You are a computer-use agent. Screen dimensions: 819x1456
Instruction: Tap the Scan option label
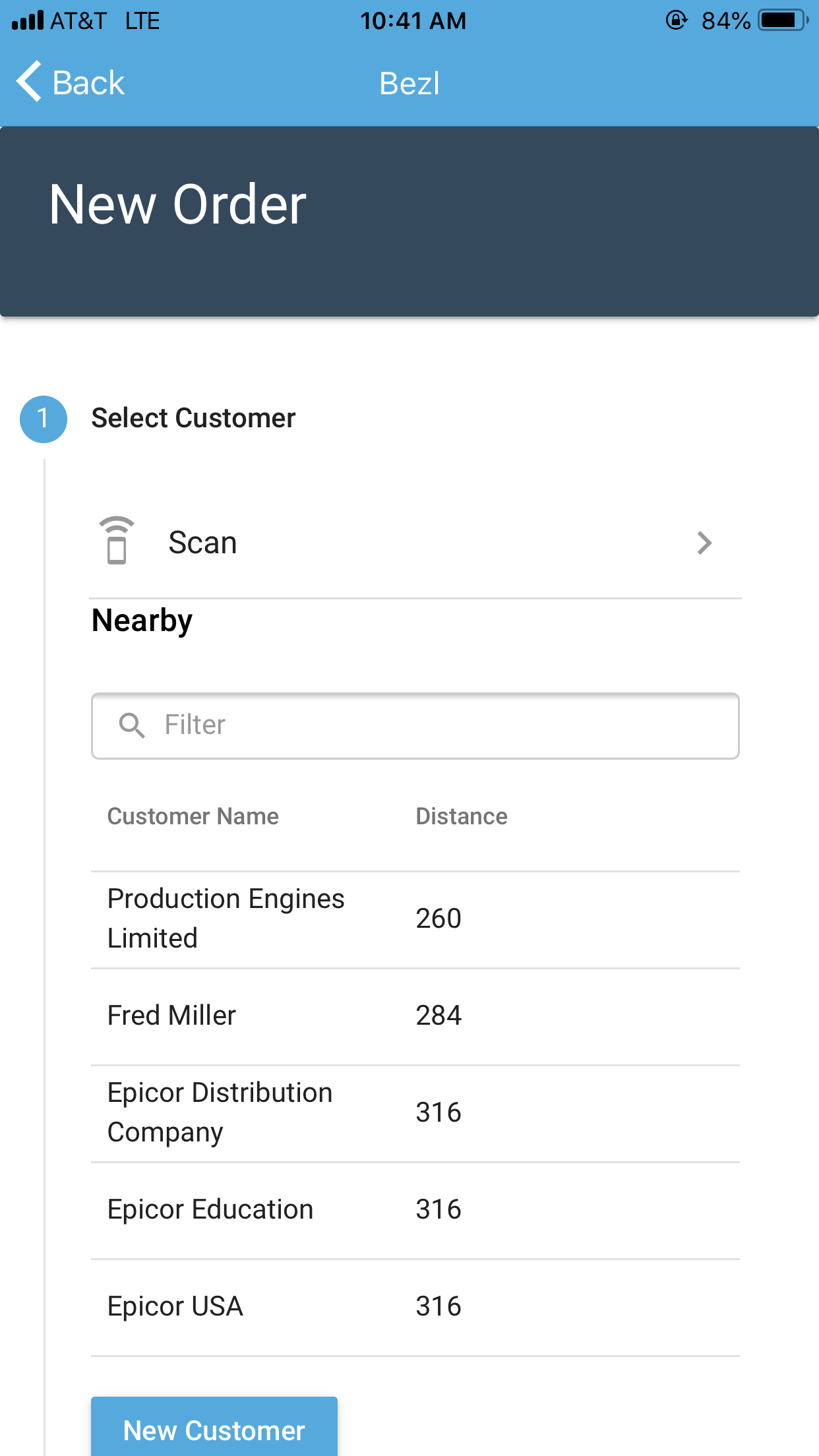(202, 543)
